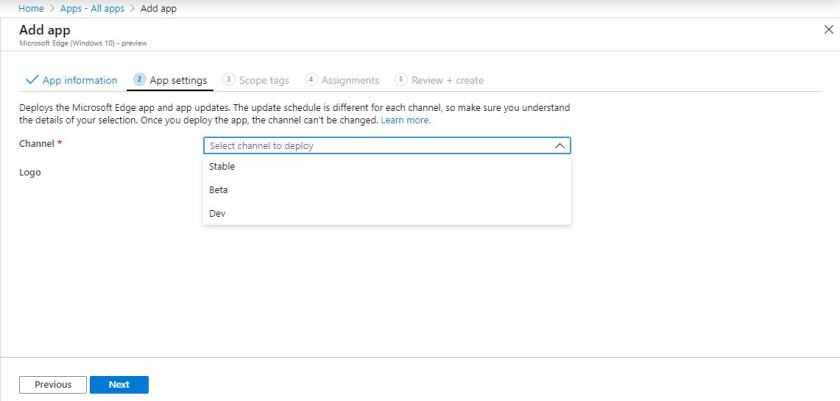This screenshot has width=840, height=401.
Task: Click the step 5 circle before Review + create
Action: pyautogui.click(x=401, y=80)
